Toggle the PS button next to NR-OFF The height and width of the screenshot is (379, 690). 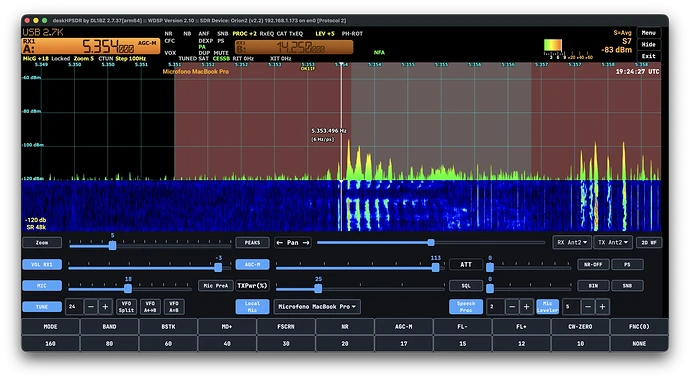(x=627, y=265)
